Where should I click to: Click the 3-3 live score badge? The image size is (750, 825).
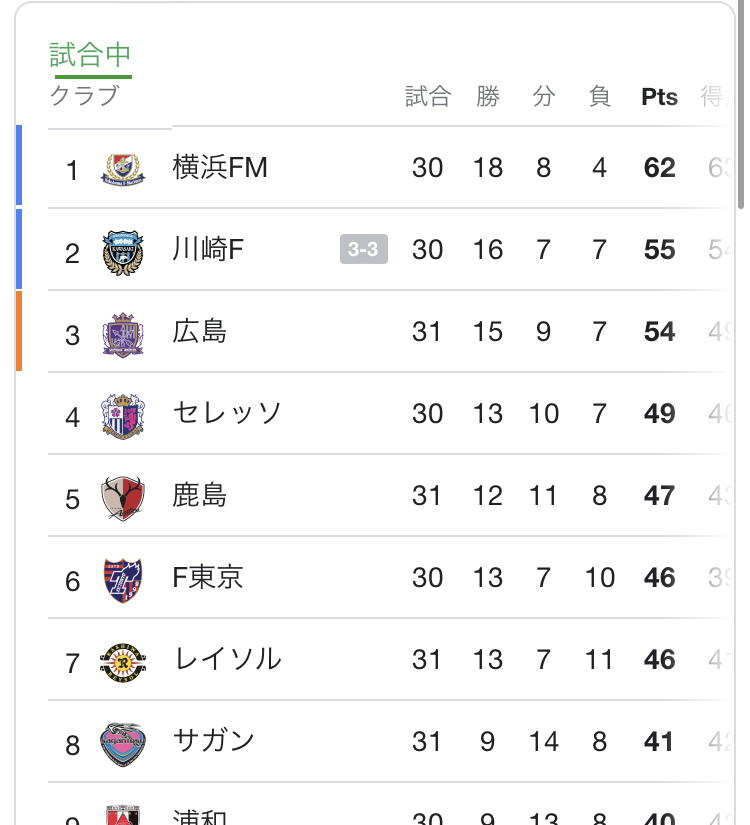(x=364, y=249)
